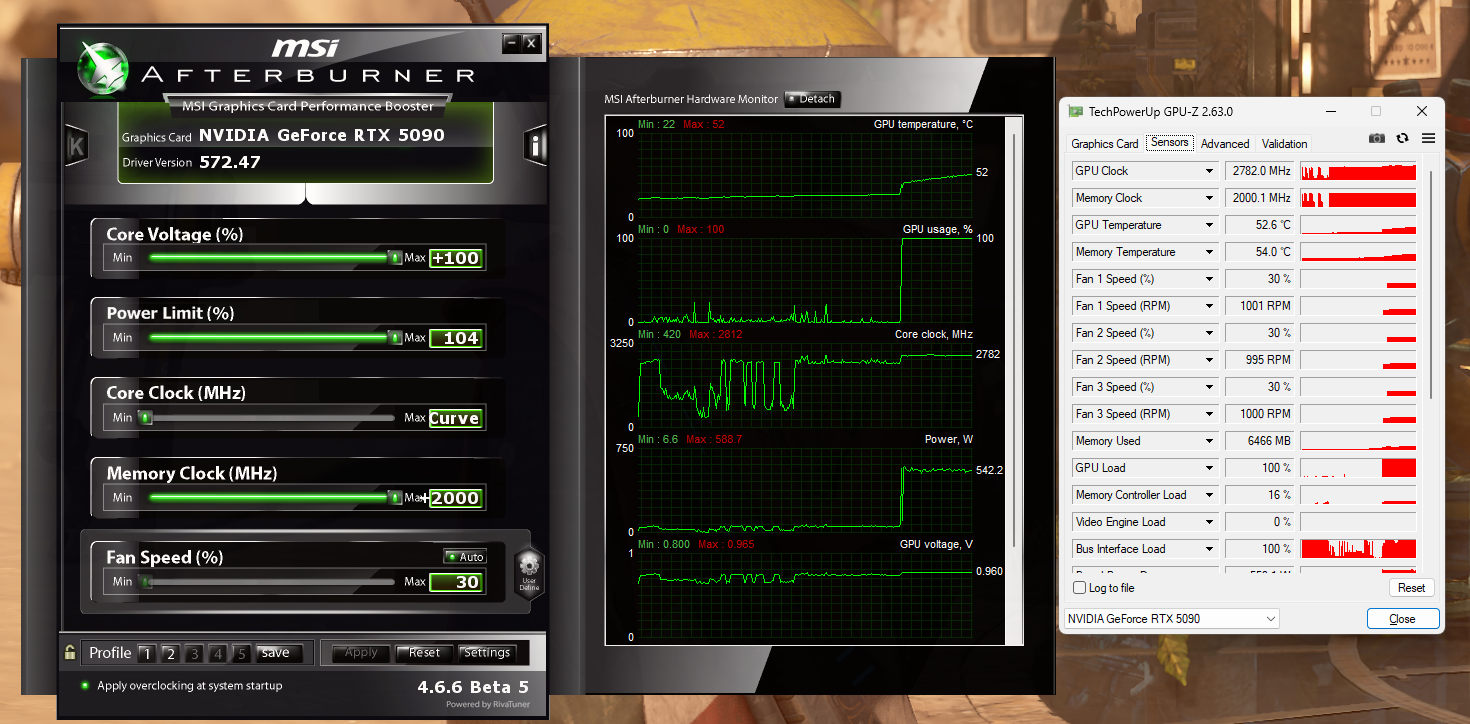Click the GPU-Z Close button
This screenshot has height=724, width=1470.
pos(1402,619)
